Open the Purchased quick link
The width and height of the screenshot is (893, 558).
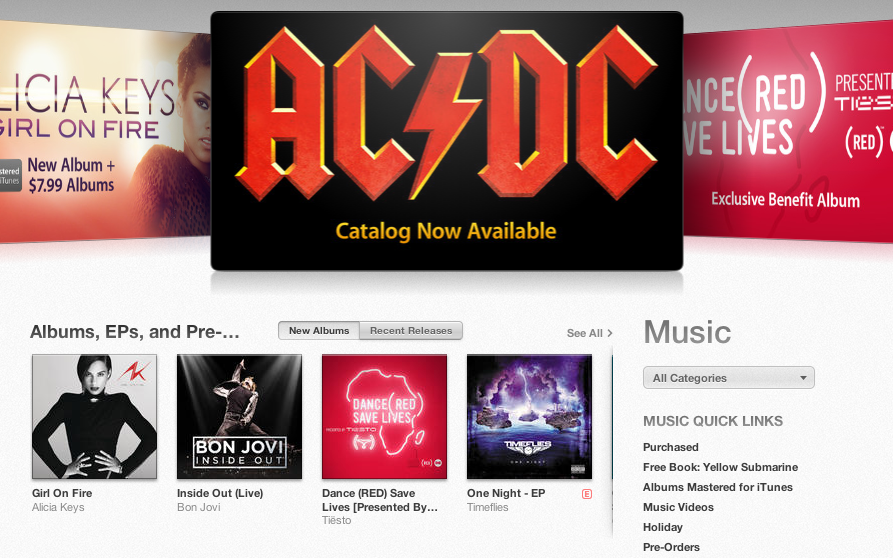point(670,448)
